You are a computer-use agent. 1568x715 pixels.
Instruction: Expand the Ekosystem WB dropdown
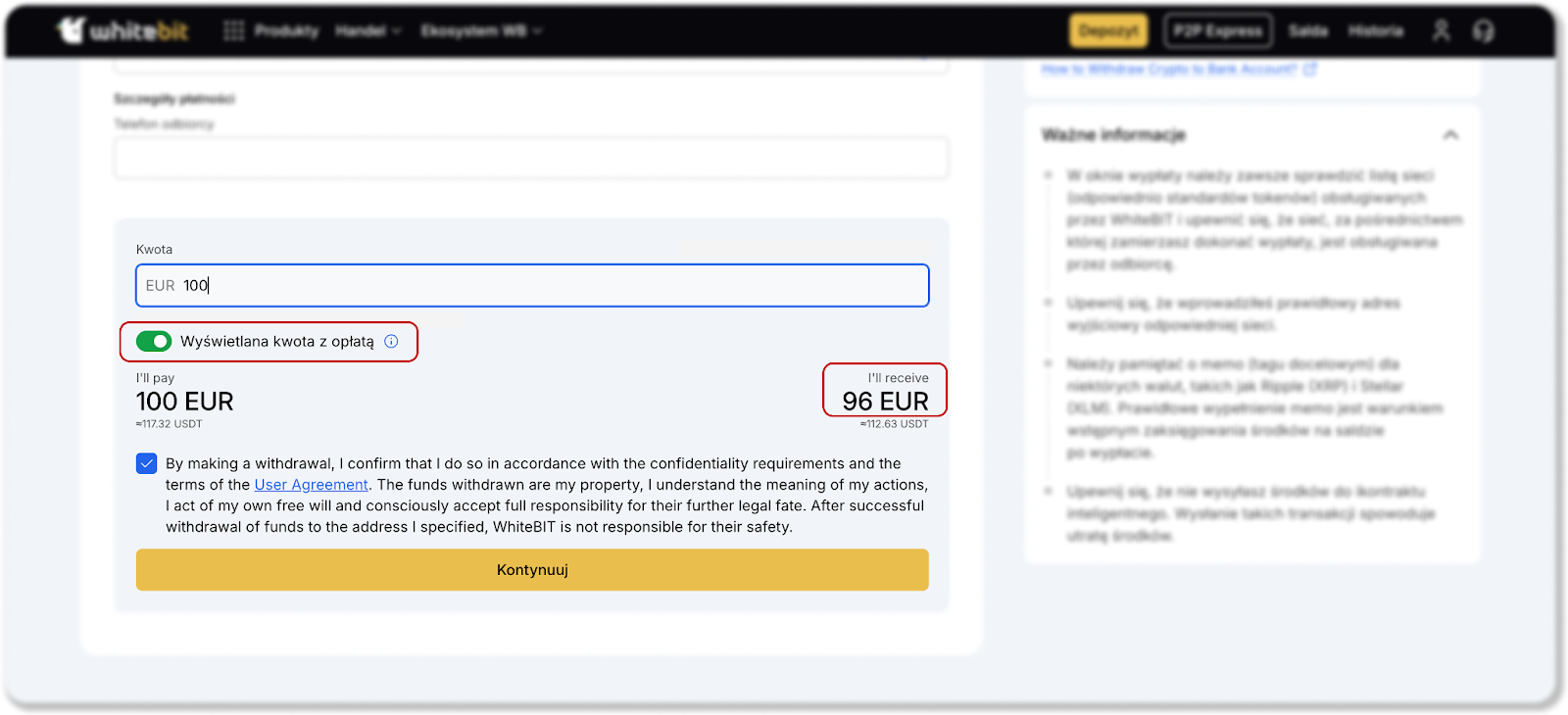pyautogui.click(x=480, y=30)
